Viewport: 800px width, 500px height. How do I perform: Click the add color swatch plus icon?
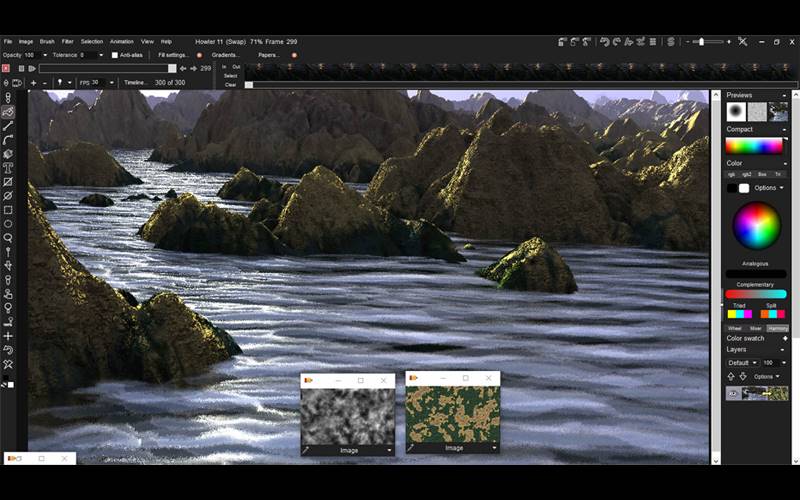click(784, 338)
